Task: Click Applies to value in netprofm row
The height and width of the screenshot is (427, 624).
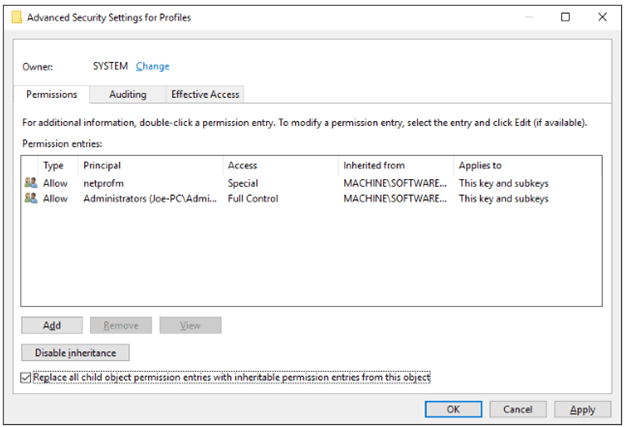Action: click(503, 183)
